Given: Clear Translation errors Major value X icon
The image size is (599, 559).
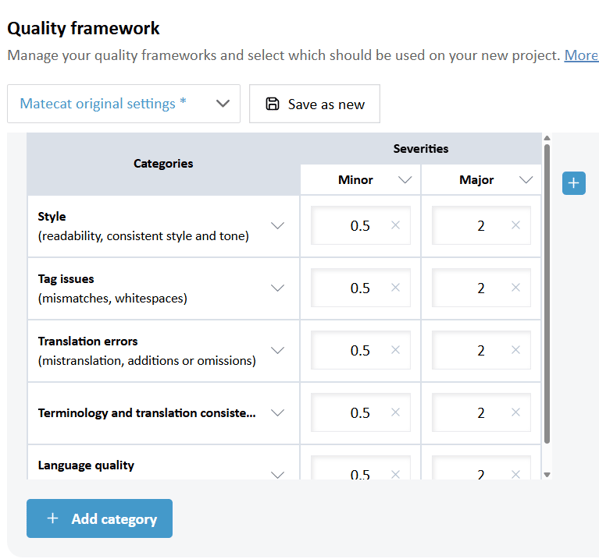Looking at the screenshot, I should pos(516,350).
